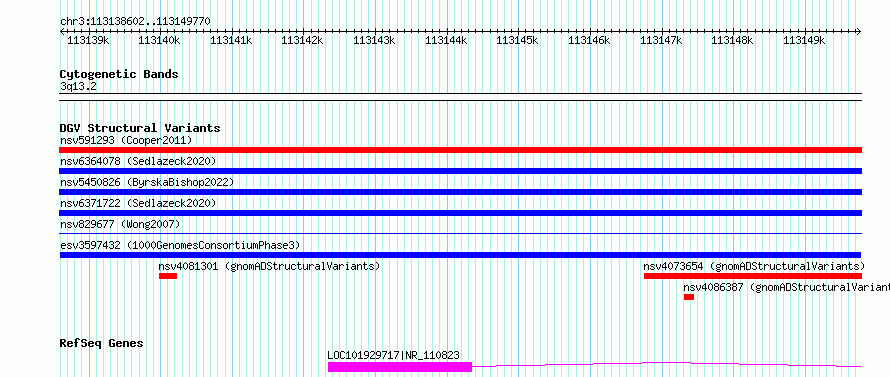This screenshot has height=377, width=890.
Task: Click the 113142k ruler tick label
Action: click(303, 40)
